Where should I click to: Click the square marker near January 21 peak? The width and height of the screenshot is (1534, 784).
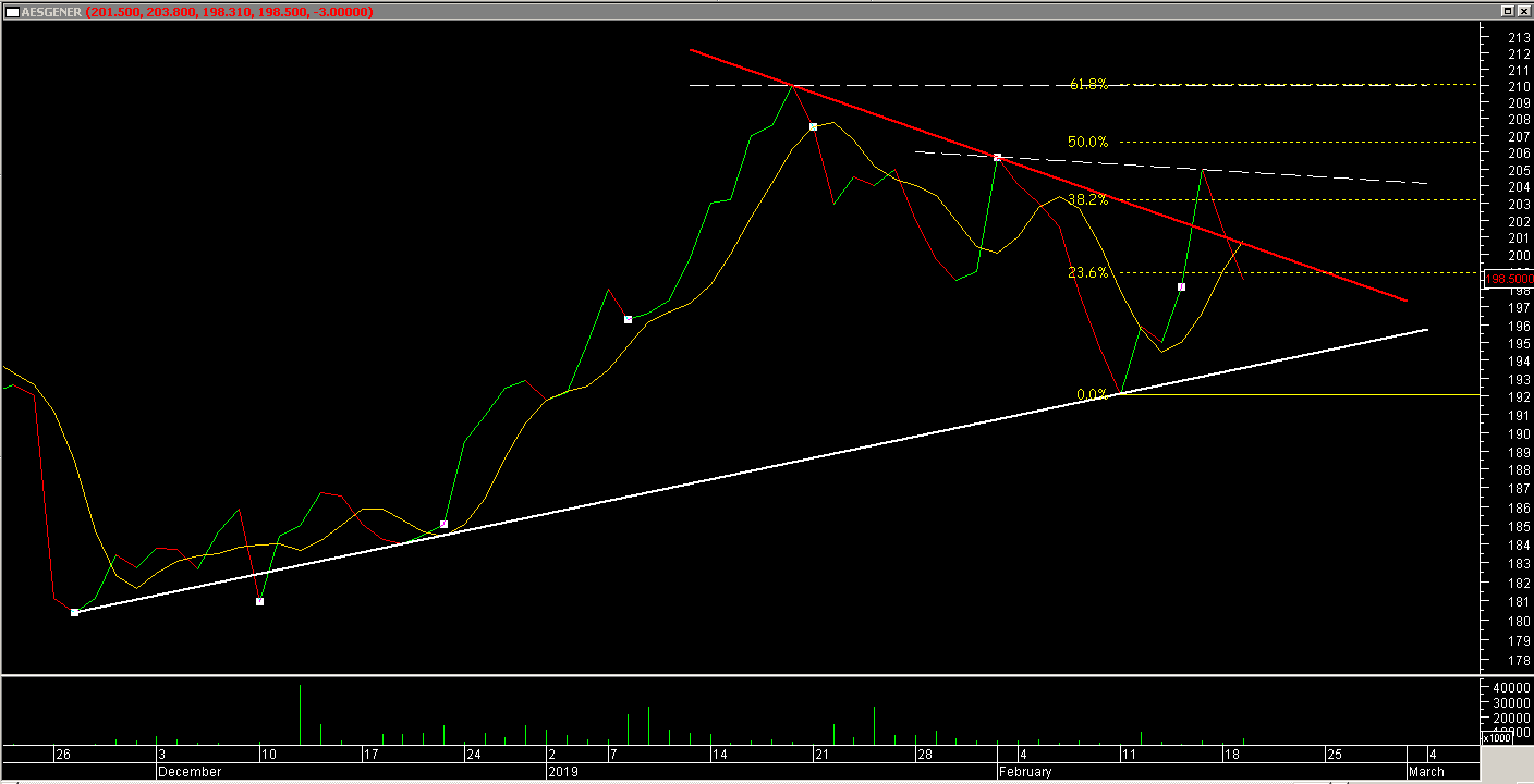813,127
